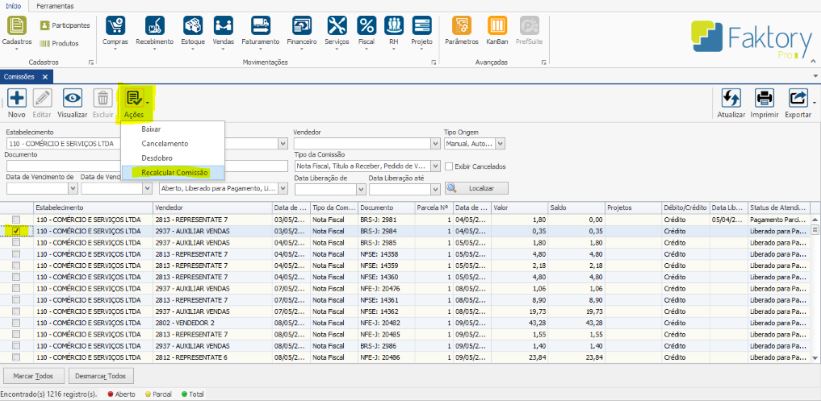Expand the Tipo Origem dropdown
821x401 pixels.
(499, 144)
